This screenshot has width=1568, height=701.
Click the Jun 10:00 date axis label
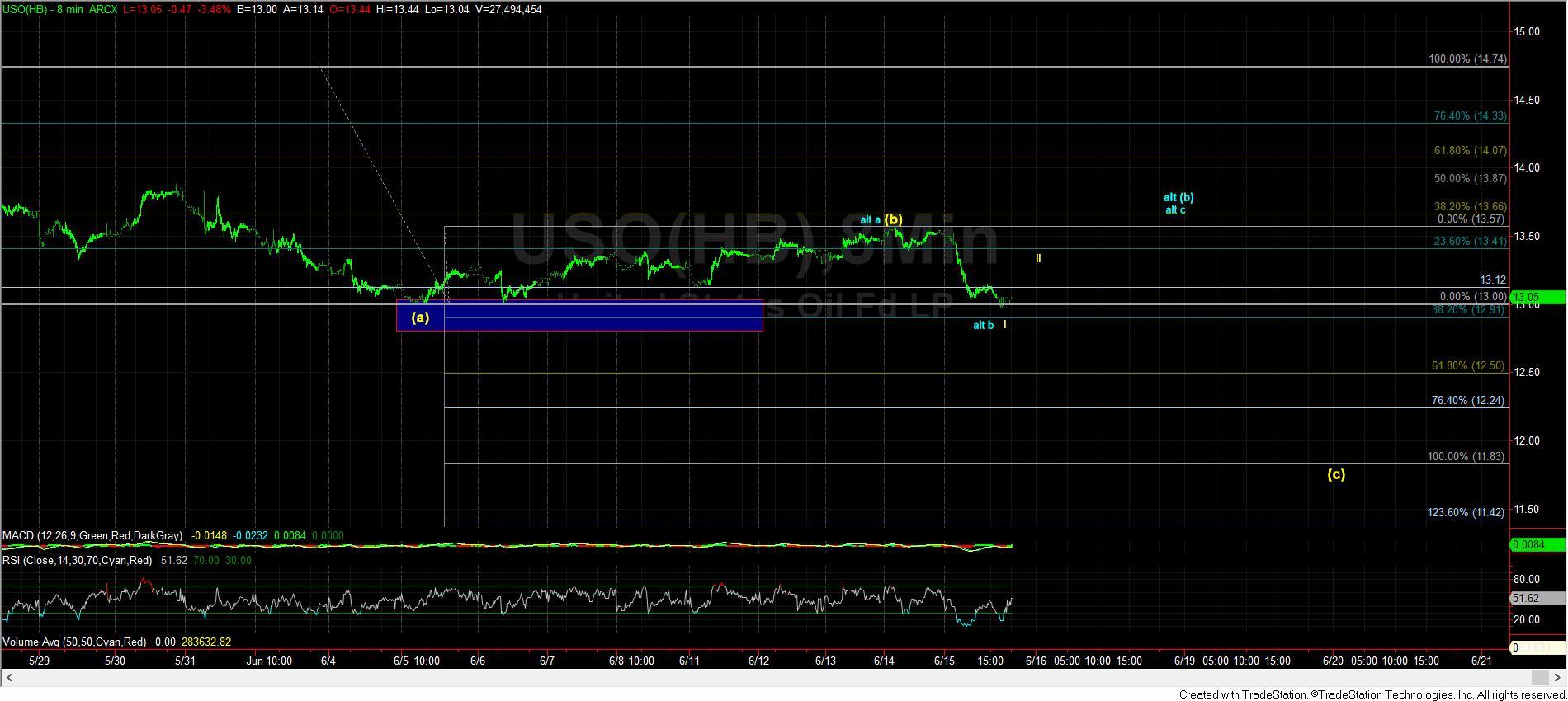click(269, 661)
